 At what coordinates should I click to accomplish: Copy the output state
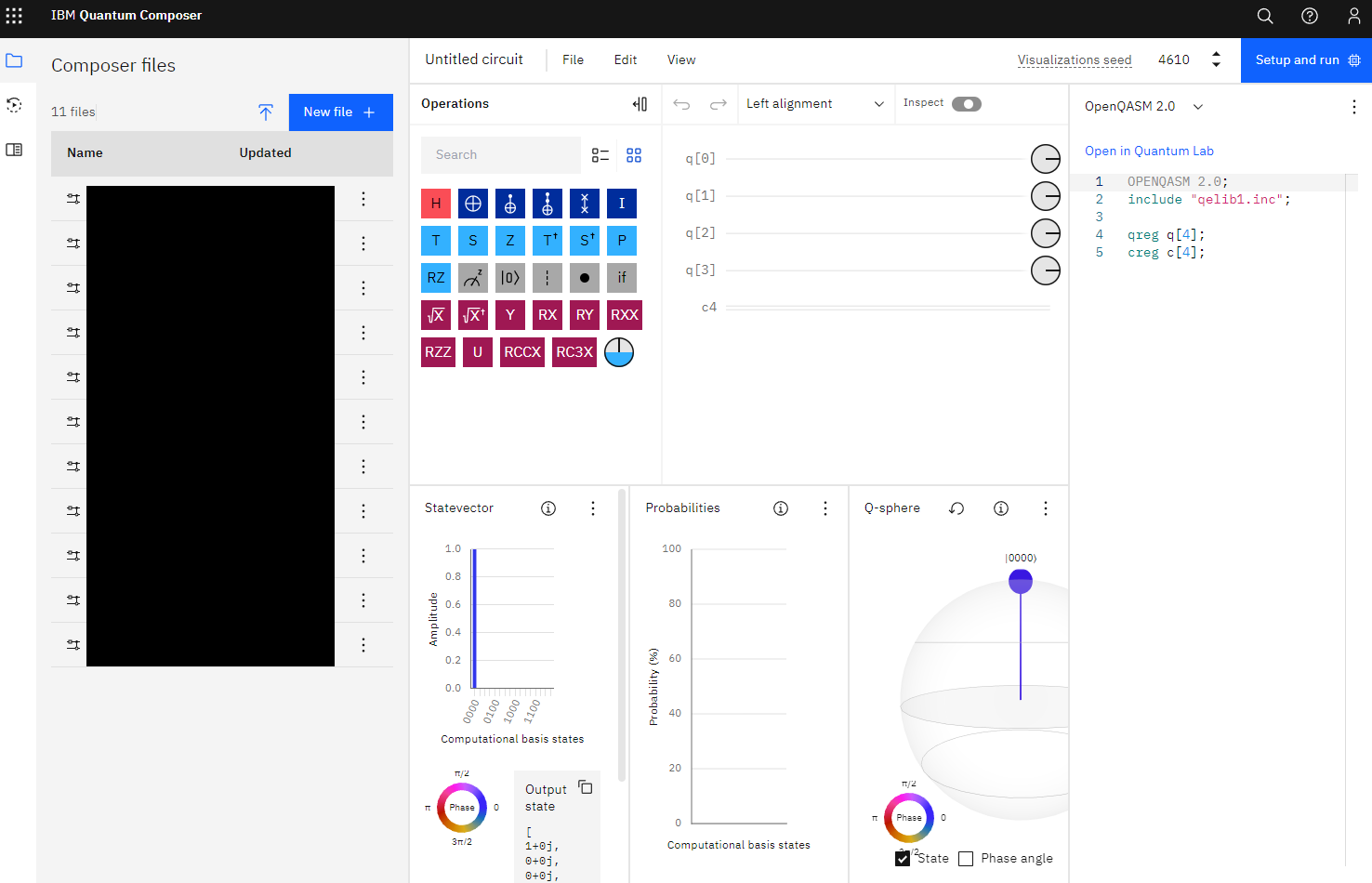point(586,787)
